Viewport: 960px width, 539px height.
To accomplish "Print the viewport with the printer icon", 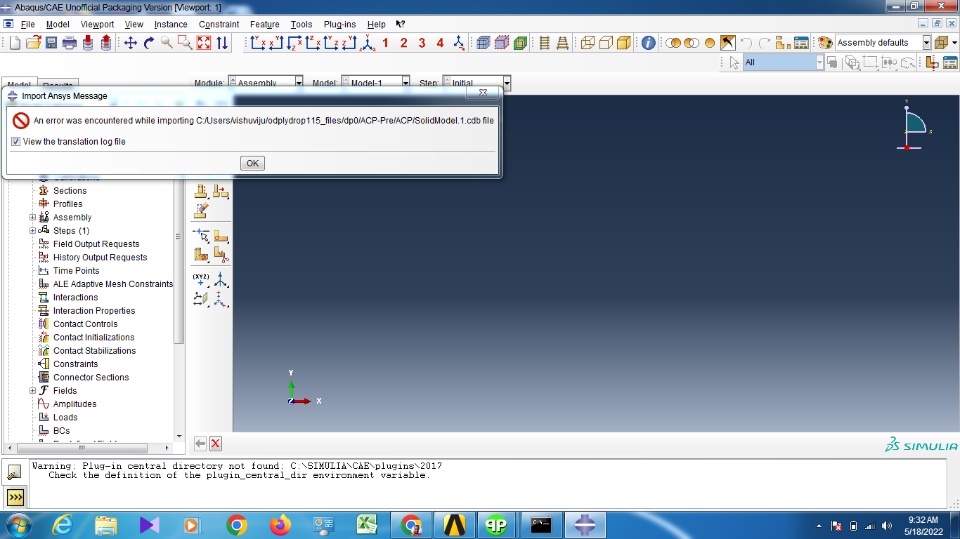I will pyautogui.click(x=70, y=43).
